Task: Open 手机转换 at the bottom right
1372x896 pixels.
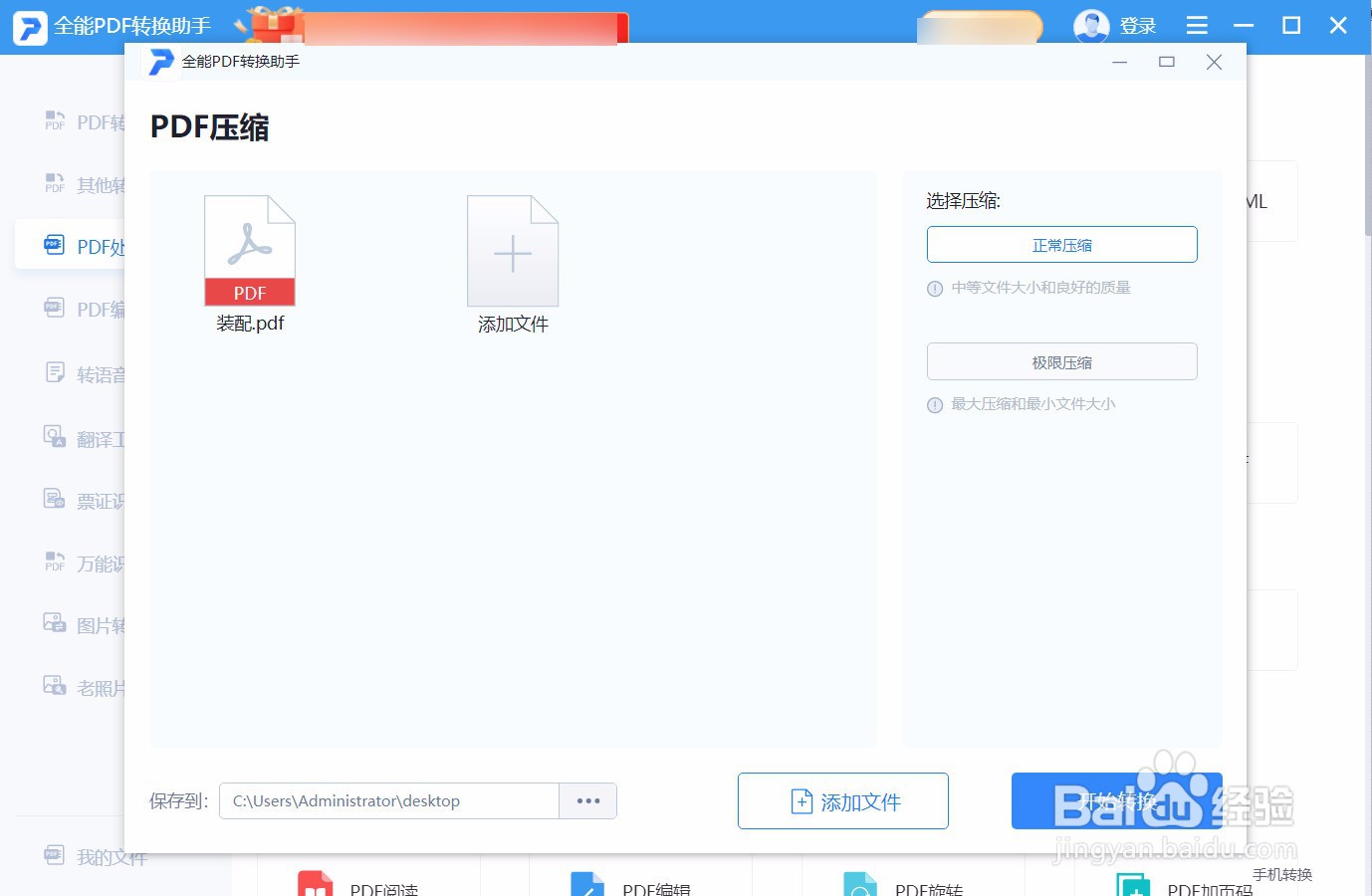Action: click(x=1282, y=875)
